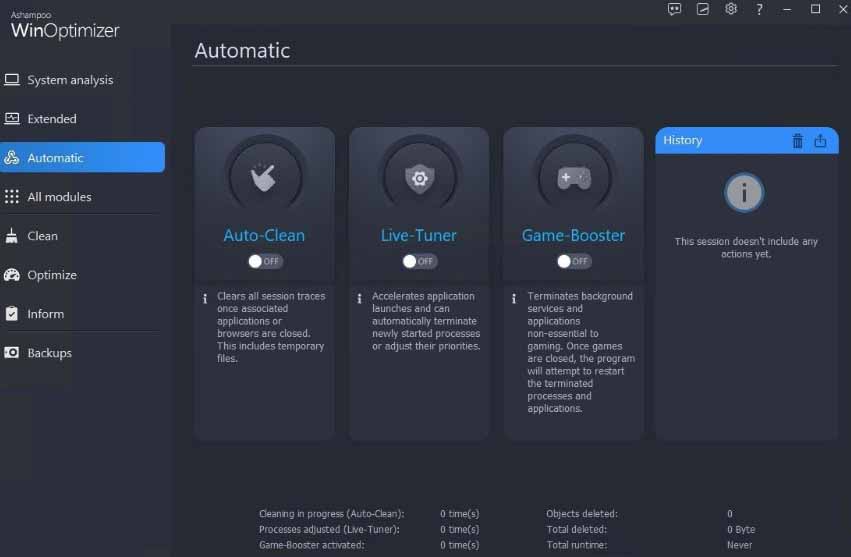This screenshot has height=557, width=851.
Task: Click the 'Automatic' page heading
Action: [x=242, y=50]
